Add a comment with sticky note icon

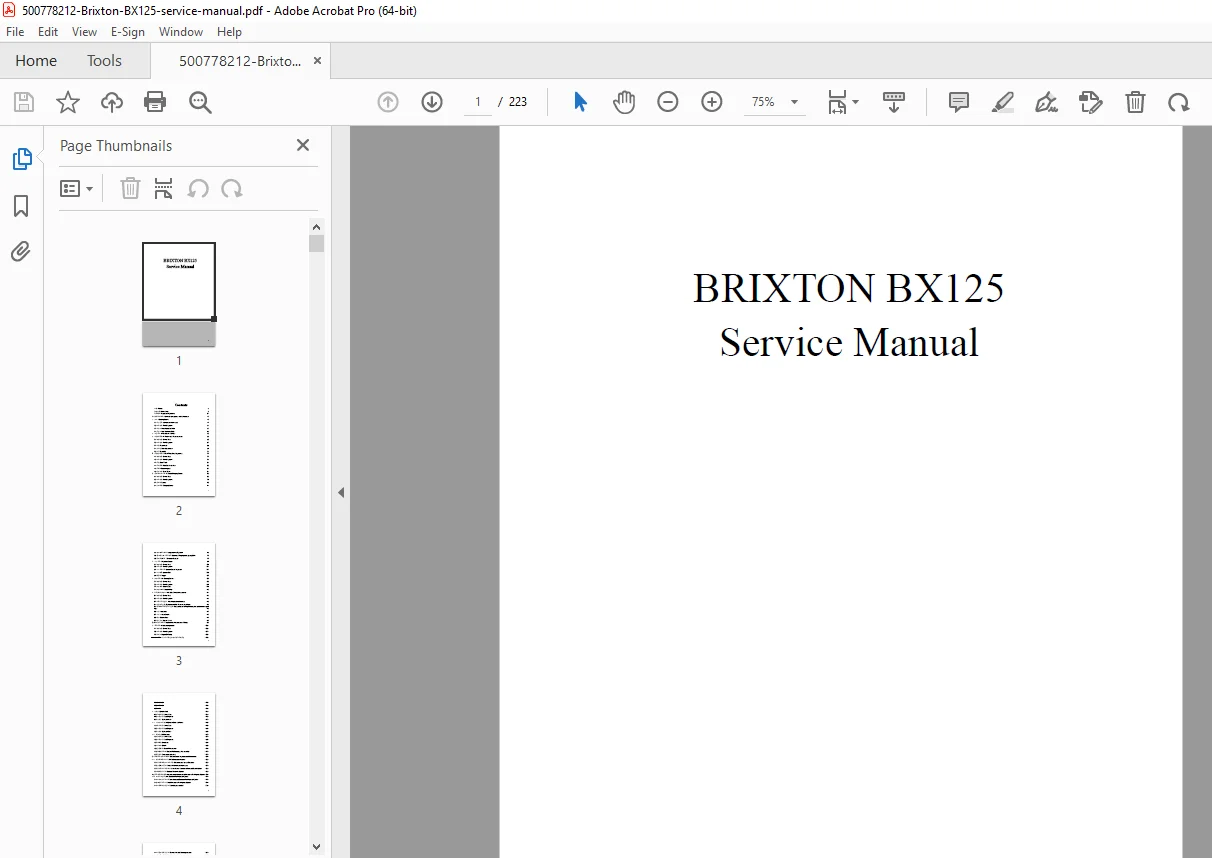tap(959, 102)
